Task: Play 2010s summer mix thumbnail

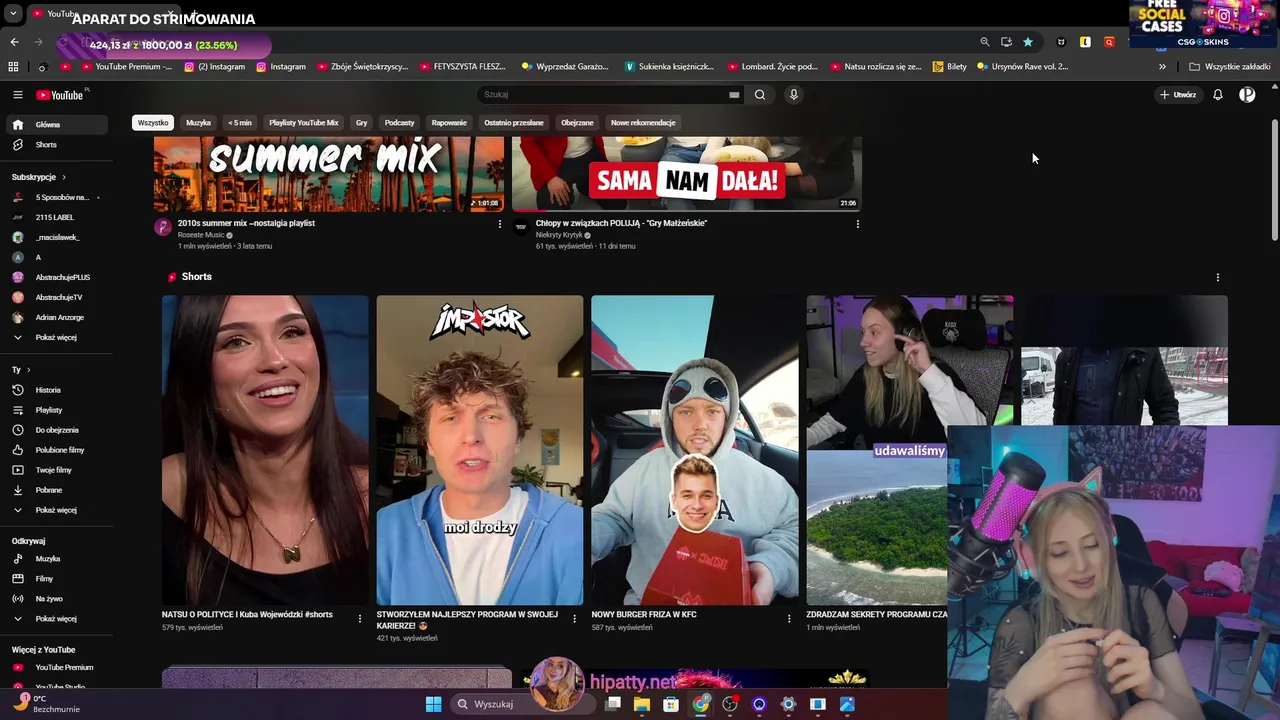Action: click(x=329, y=174)
